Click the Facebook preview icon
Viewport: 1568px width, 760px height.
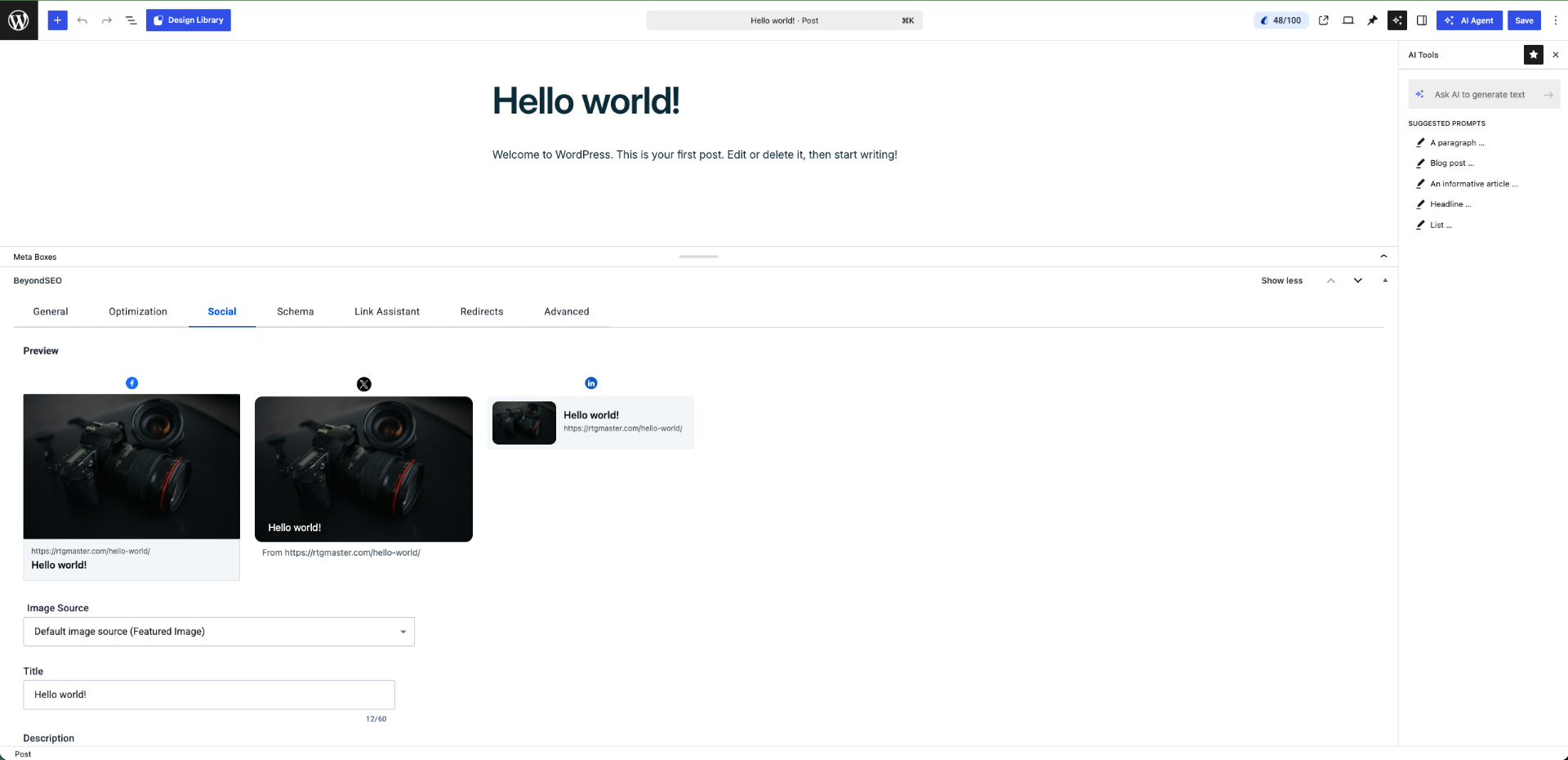tap(131, 382)
